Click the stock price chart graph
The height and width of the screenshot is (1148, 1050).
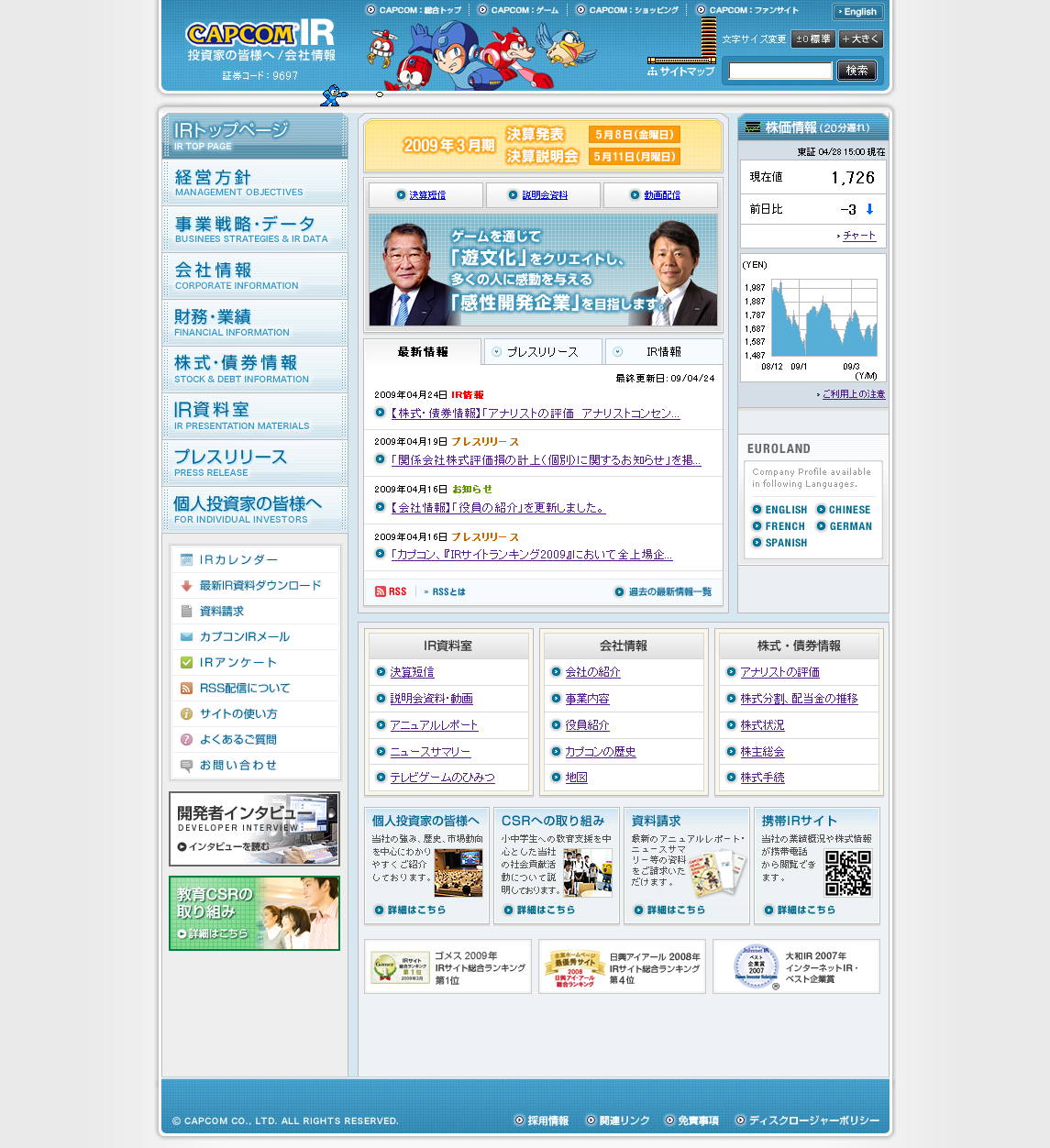[812, 317]
